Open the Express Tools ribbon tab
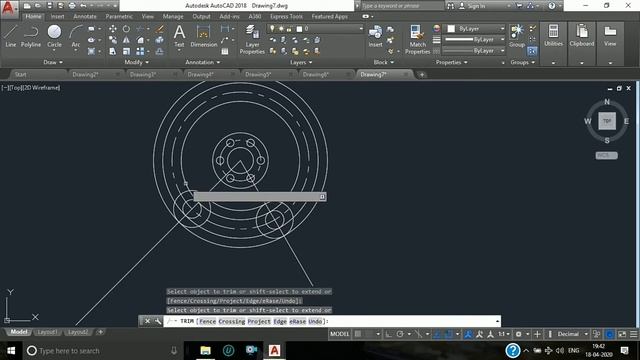This screenshot has width=640, height=360. click(286, 17)
